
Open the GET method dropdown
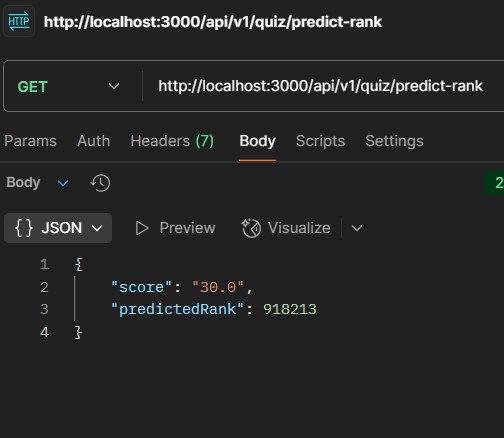[x=68, y=86]
